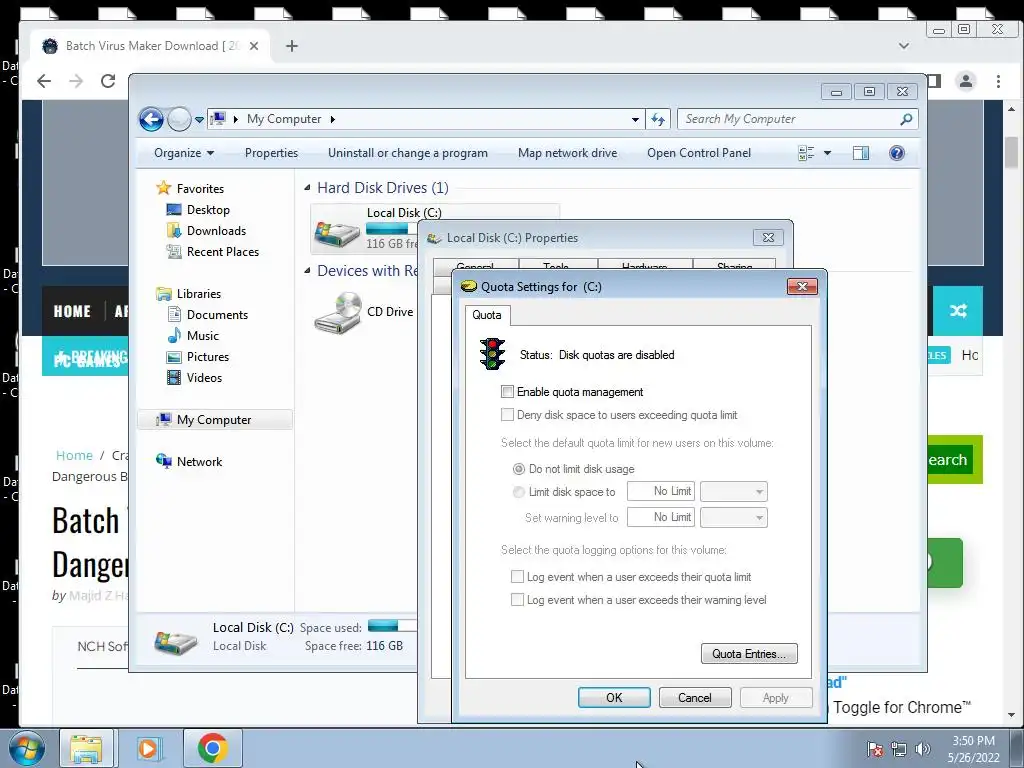Collapse the Hard Disk Drives group
This screenshot has height=768, width=1024.
tap(308, 188)
